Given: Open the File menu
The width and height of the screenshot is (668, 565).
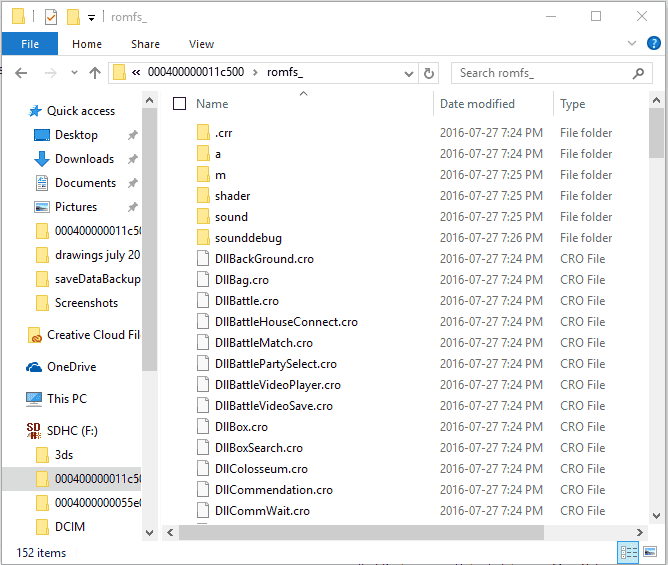Looking at the screenshot, I should click(30, 44).
